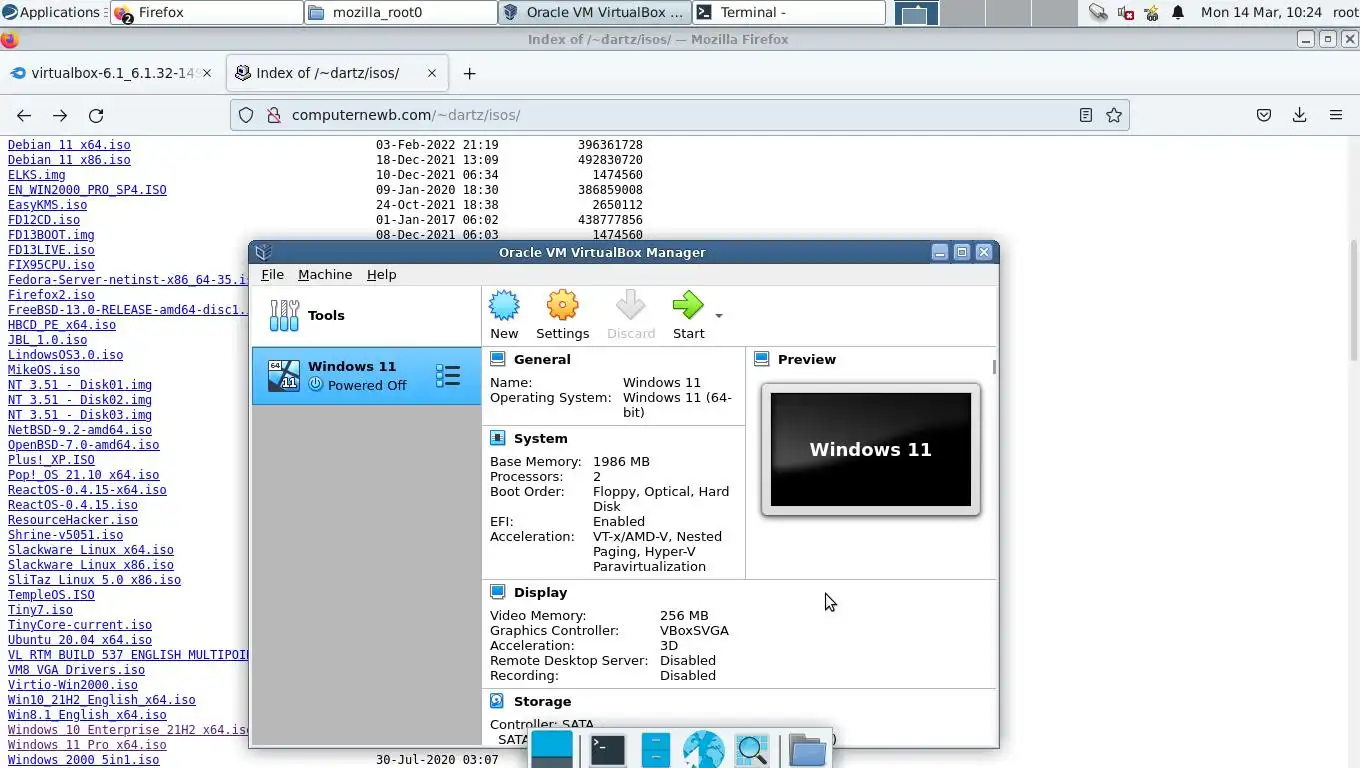Open the terminal icon in bottom dock
Viewport: 1360px width, 768px height.
click(607, 750)
